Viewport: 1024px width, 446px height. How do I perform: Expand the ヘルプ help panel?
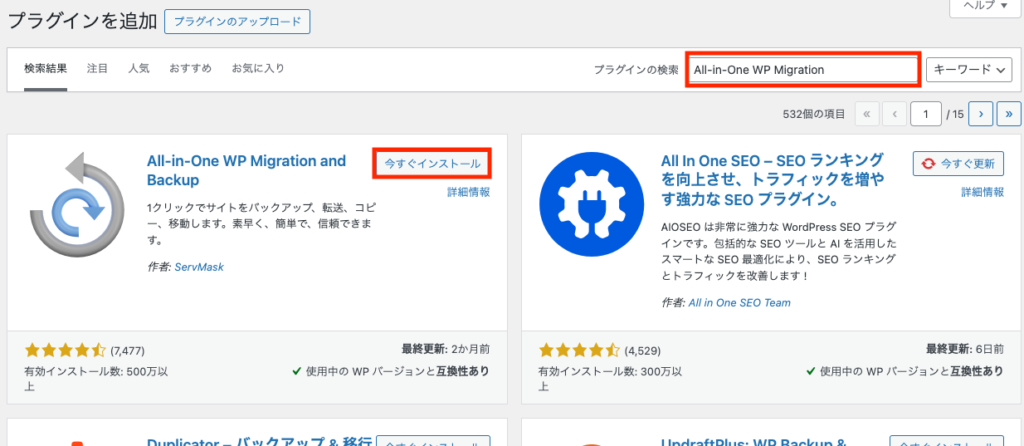pyautogui.click(x=984, y=6)
